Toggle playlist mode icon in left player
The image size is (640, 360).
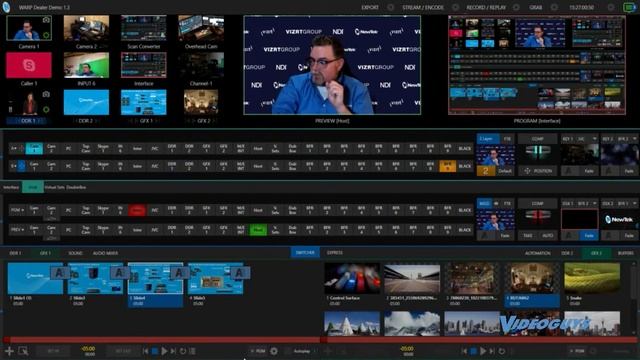coord(192,351)
